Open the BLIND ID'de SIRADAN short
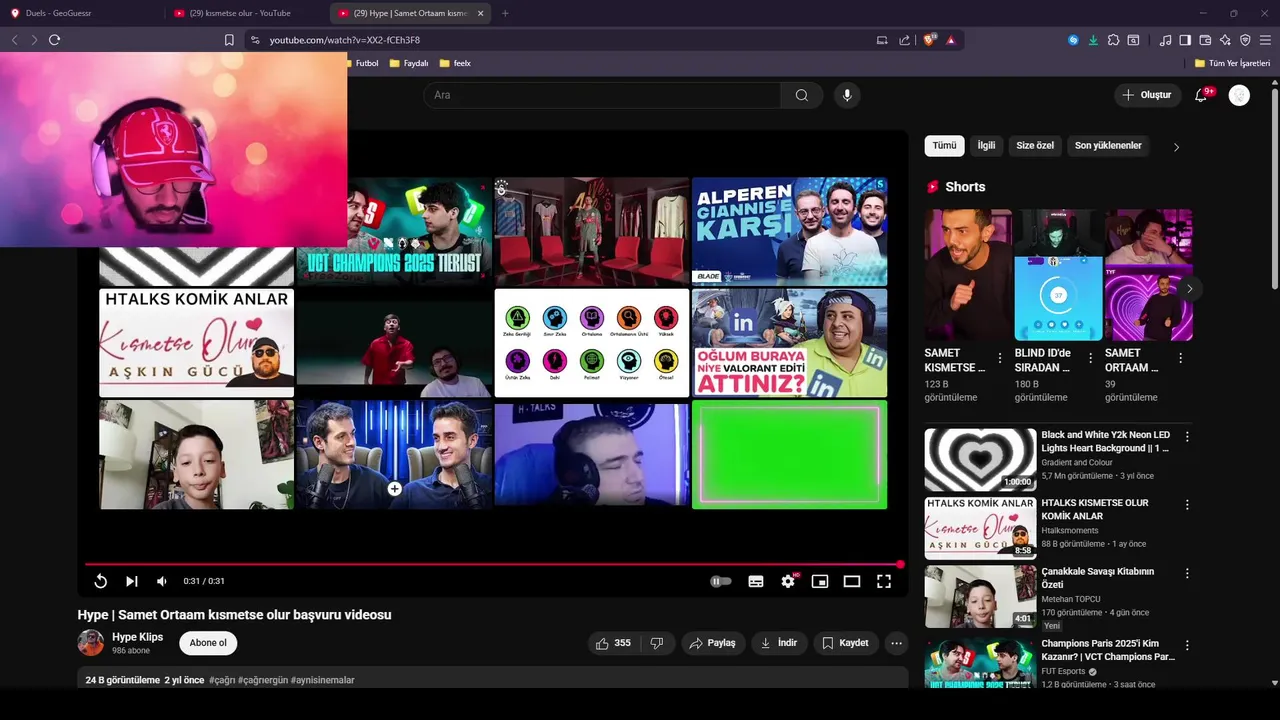Screen dimensions: 1280x720 point(1058,275)
